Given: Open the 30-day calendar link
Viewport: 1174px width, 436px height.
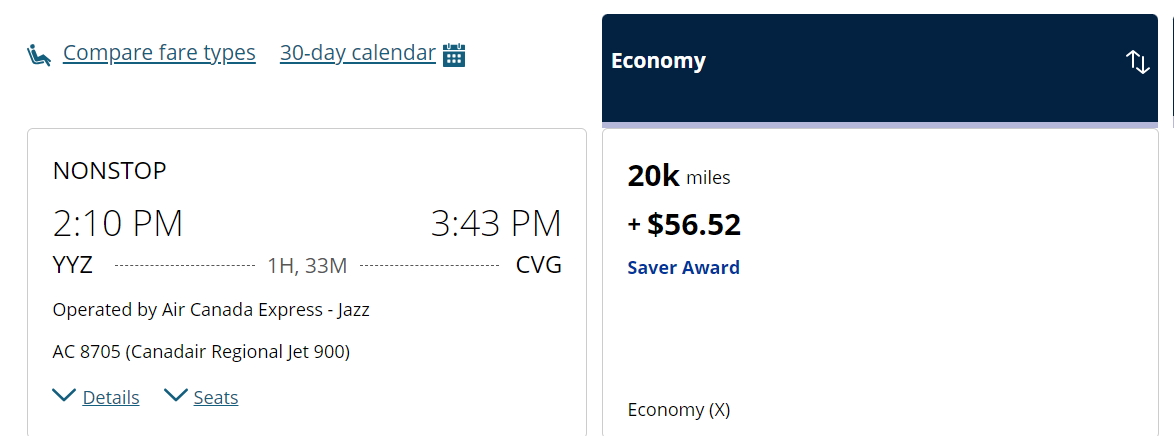Looking at the screenshot, I should pyautogui.click(x=357, y=53).
